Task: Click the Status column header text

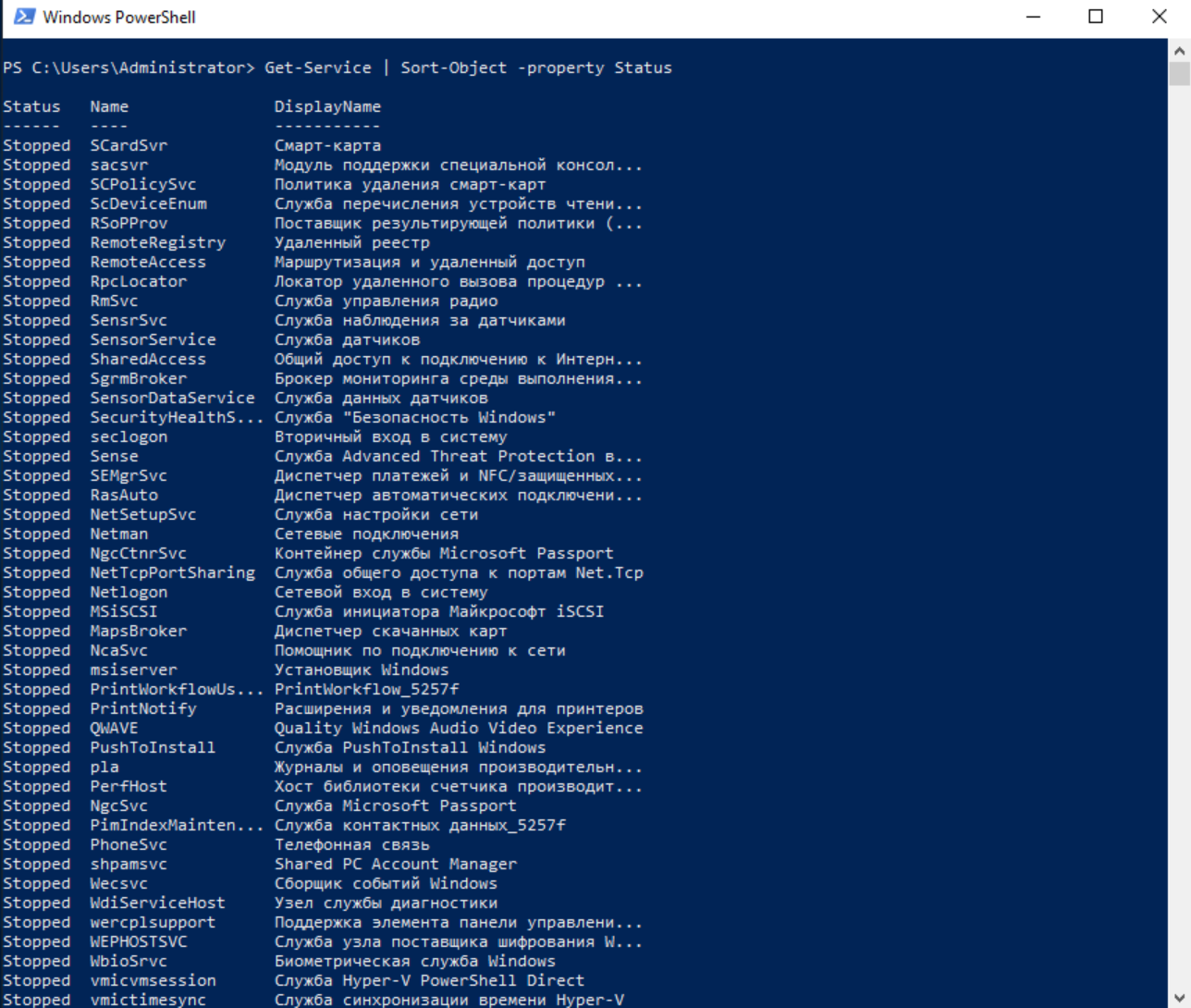Action: tap(31, 105)
